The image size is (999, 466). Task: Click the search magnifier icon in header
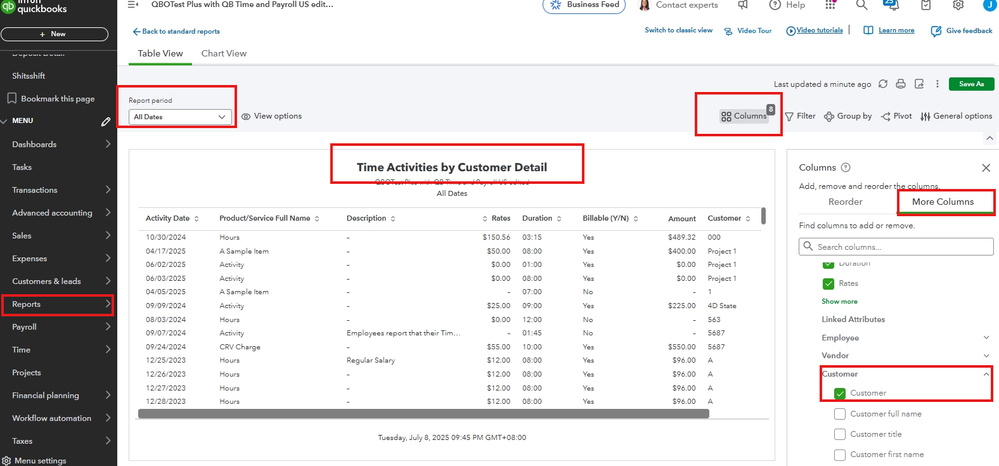tap(861, 4)
